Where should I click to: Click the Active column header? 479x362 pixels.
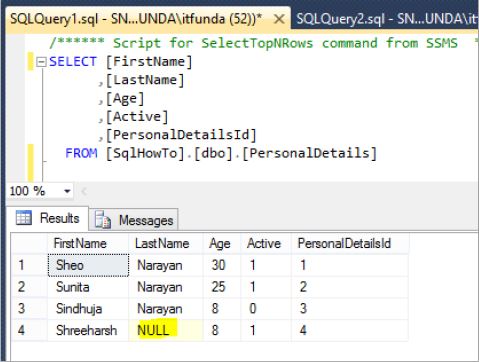(x=266, y=243)
